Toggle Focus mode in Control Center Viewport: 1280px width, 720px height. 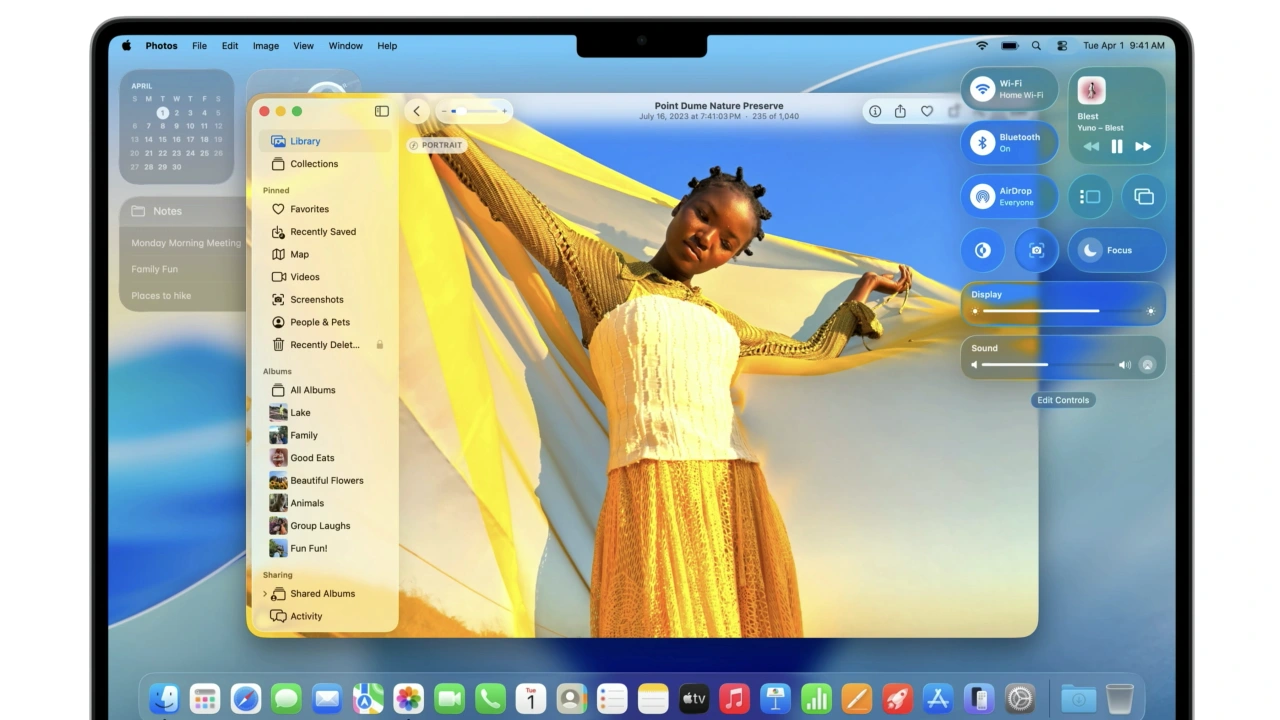coord(1091,250)
